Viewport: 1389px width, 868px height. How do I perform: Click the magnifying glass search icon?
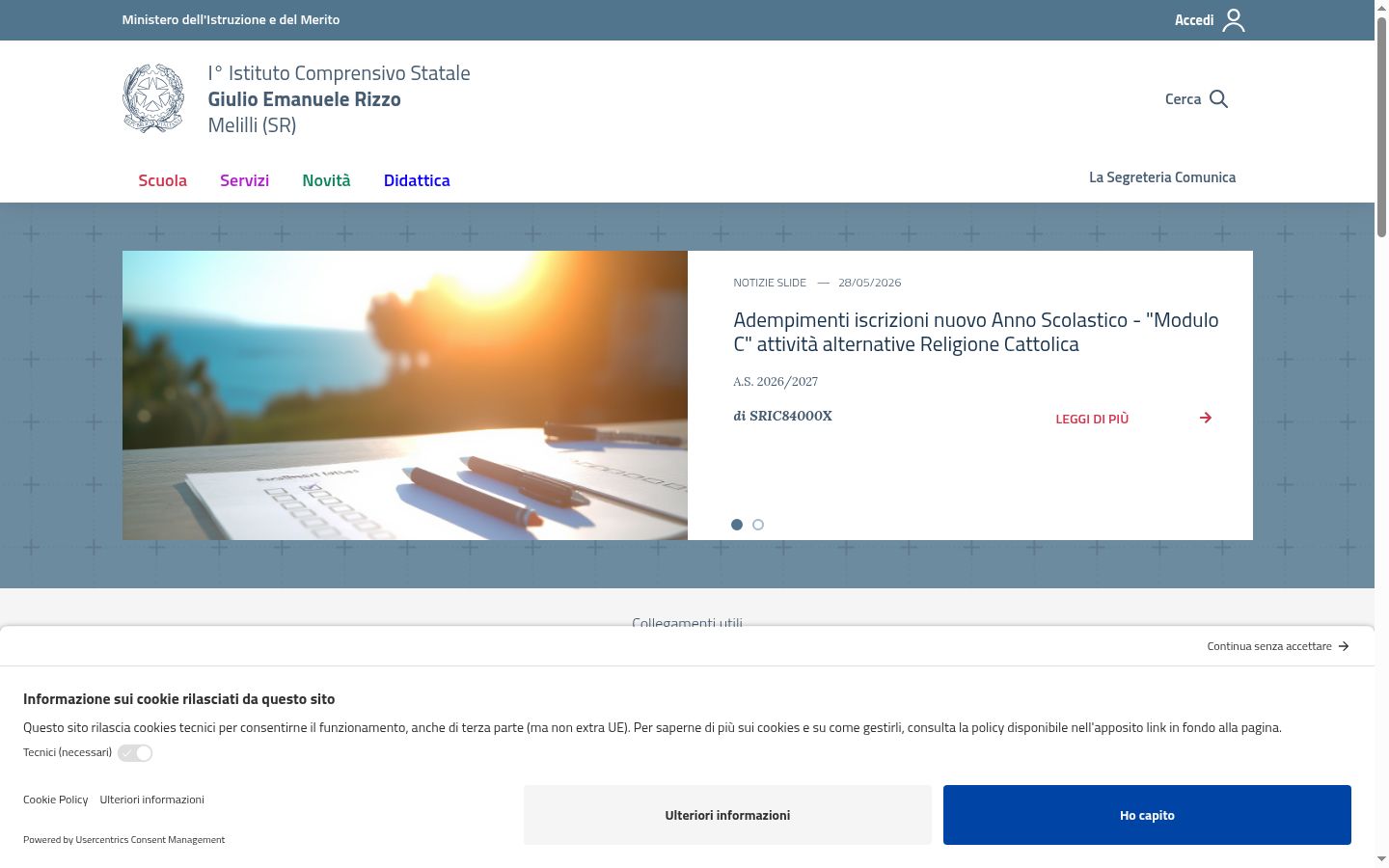tap(1218, 99)
